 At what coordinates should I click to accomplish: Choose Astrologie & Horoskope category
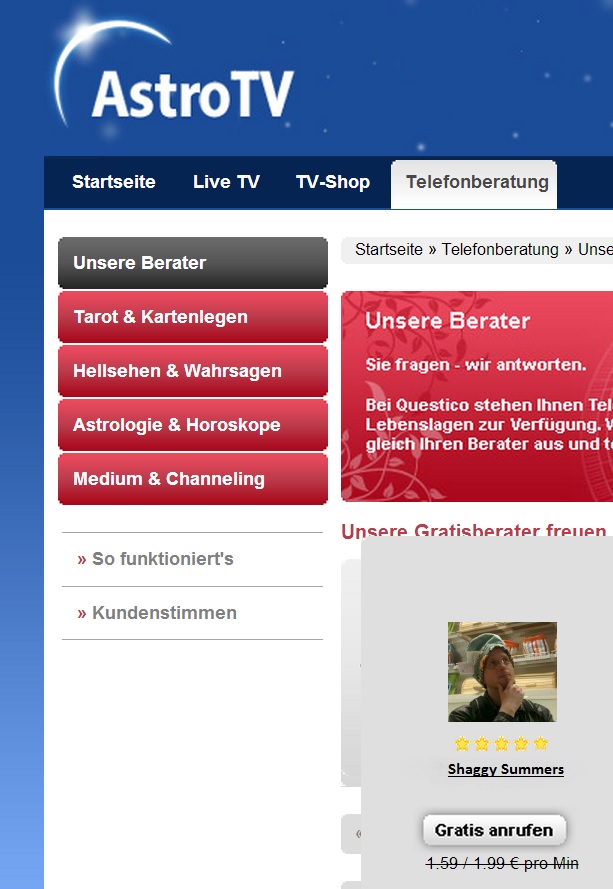point(193,425)
